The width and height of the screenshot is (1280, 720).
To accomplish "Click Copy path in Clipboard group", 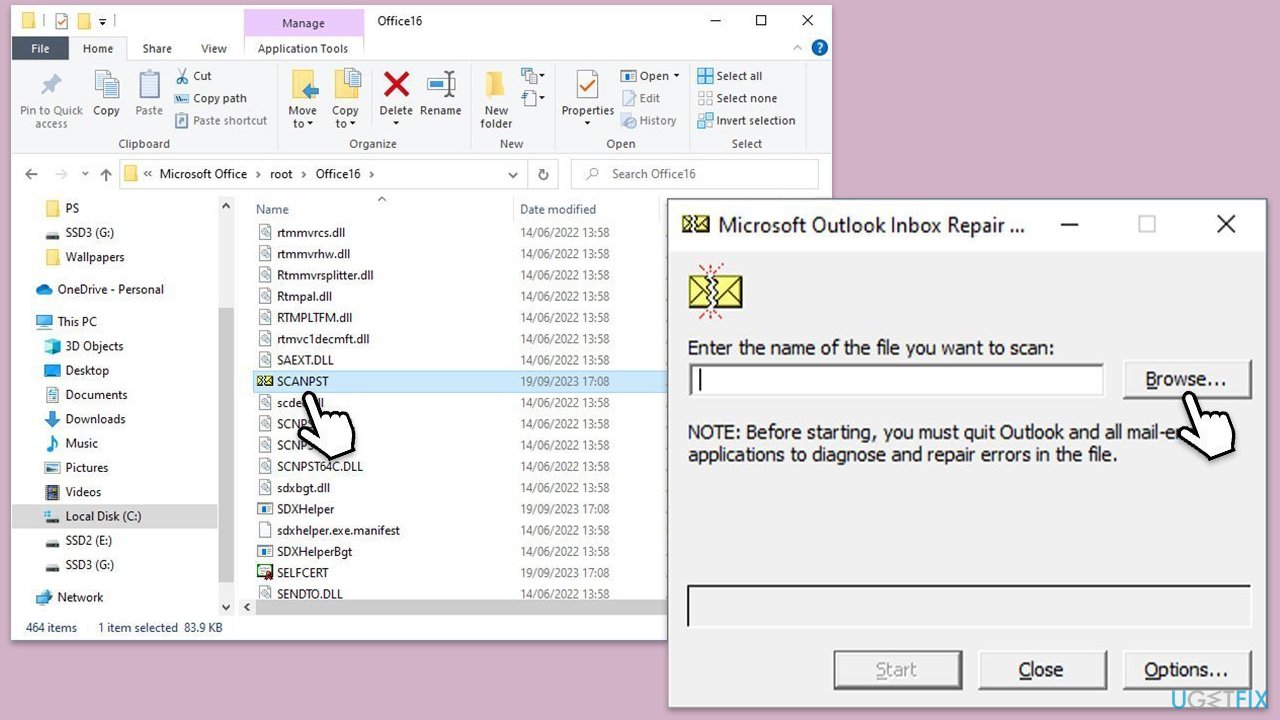I will pyautogui.click(x=211, y=98).
